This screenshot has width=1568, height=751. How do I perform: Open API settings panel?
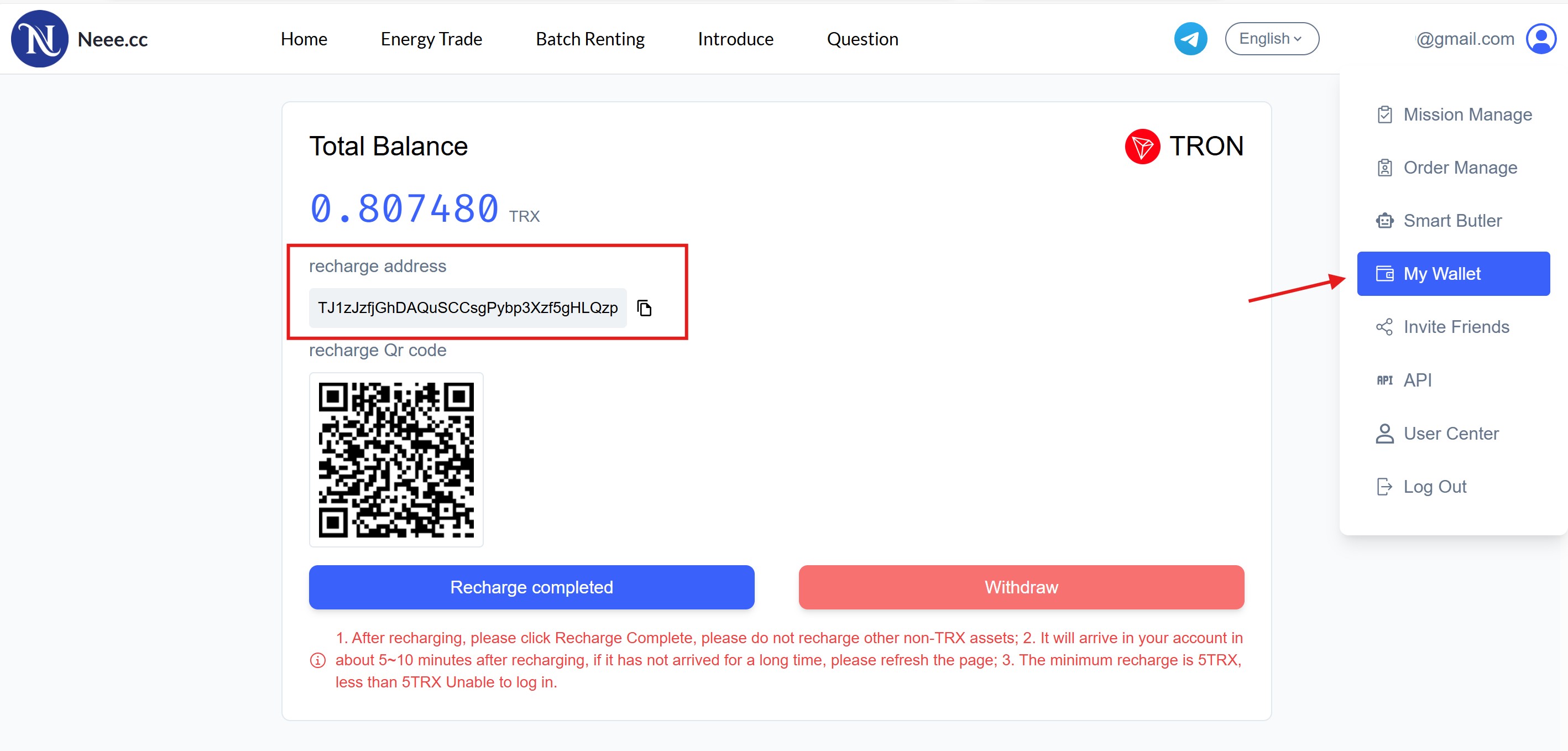click(x=1419, y=380)
